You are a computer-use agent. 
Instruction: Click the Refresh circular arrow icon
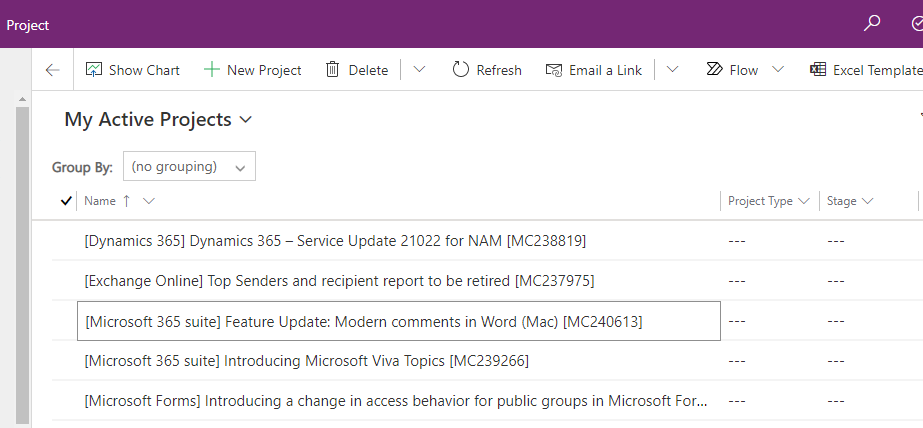[461, 70]
